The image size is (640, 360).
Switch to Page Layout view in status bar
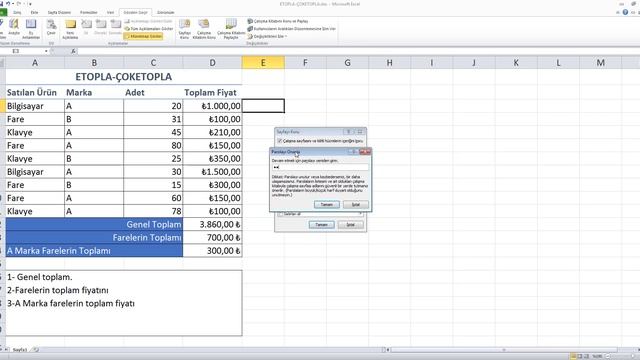pos(580,356)
